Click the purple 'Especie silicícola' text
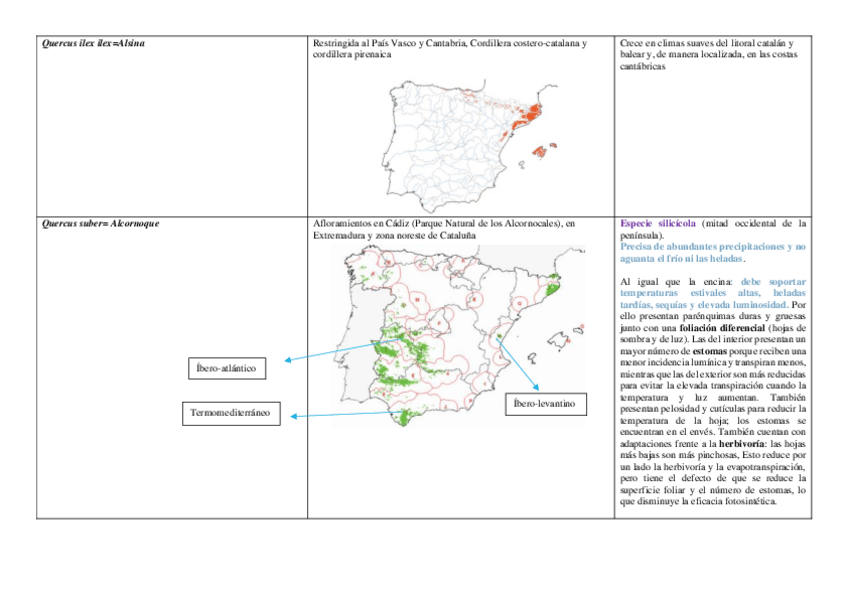848x599 pixels. click(658, 223)
